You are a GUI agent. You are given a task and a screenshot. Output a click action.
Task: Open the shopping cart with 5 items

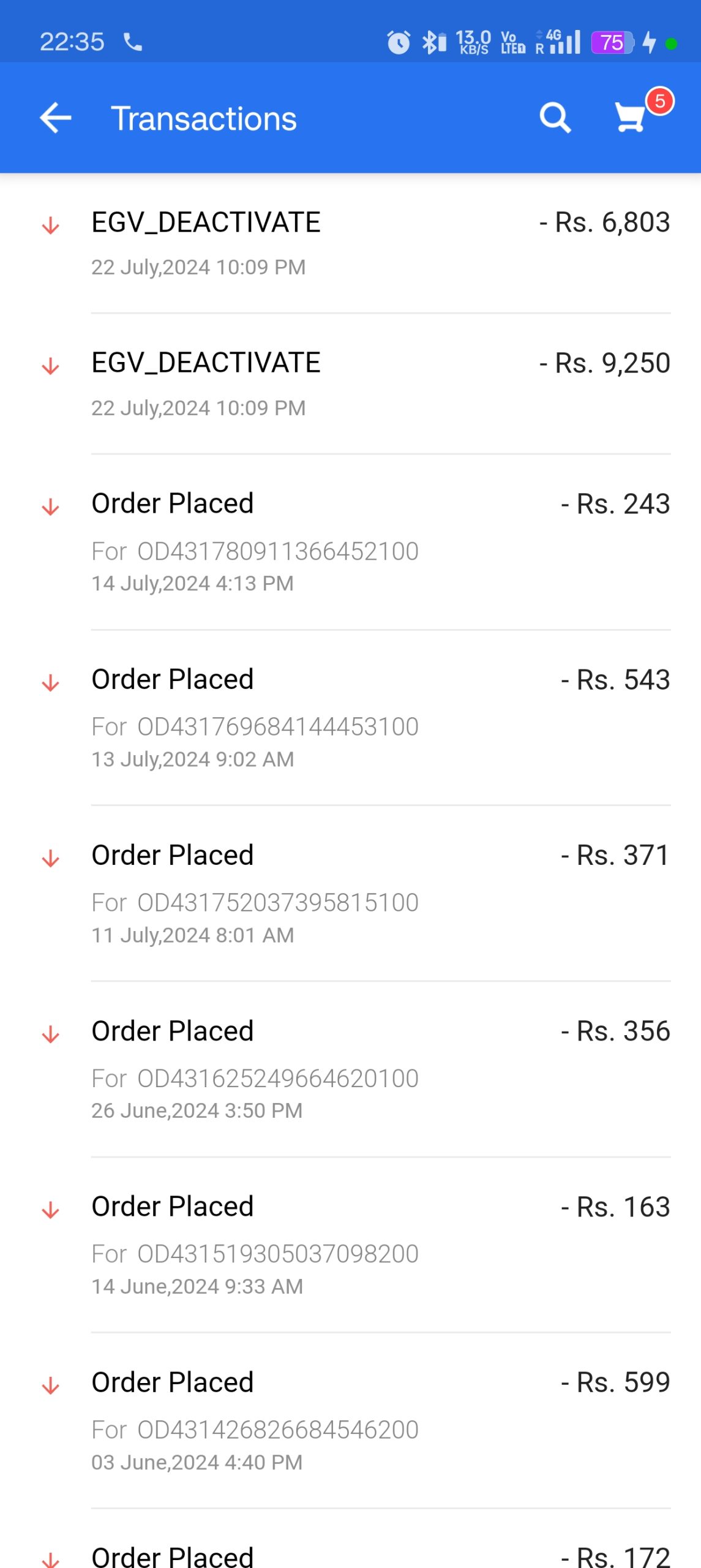pyautogui.click(x=632, y=116)
